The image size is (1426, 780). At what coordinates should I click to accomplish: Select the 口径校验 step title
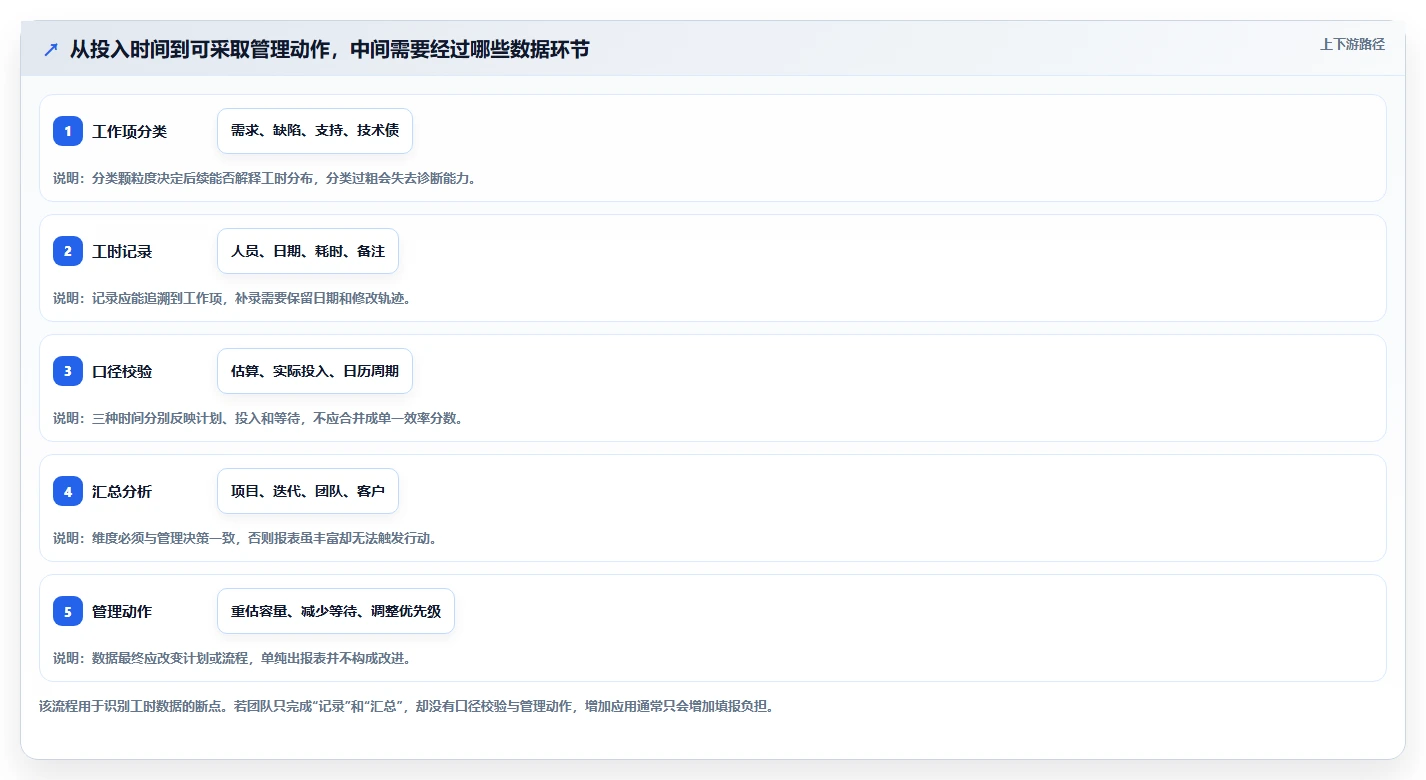coord(122,371)
